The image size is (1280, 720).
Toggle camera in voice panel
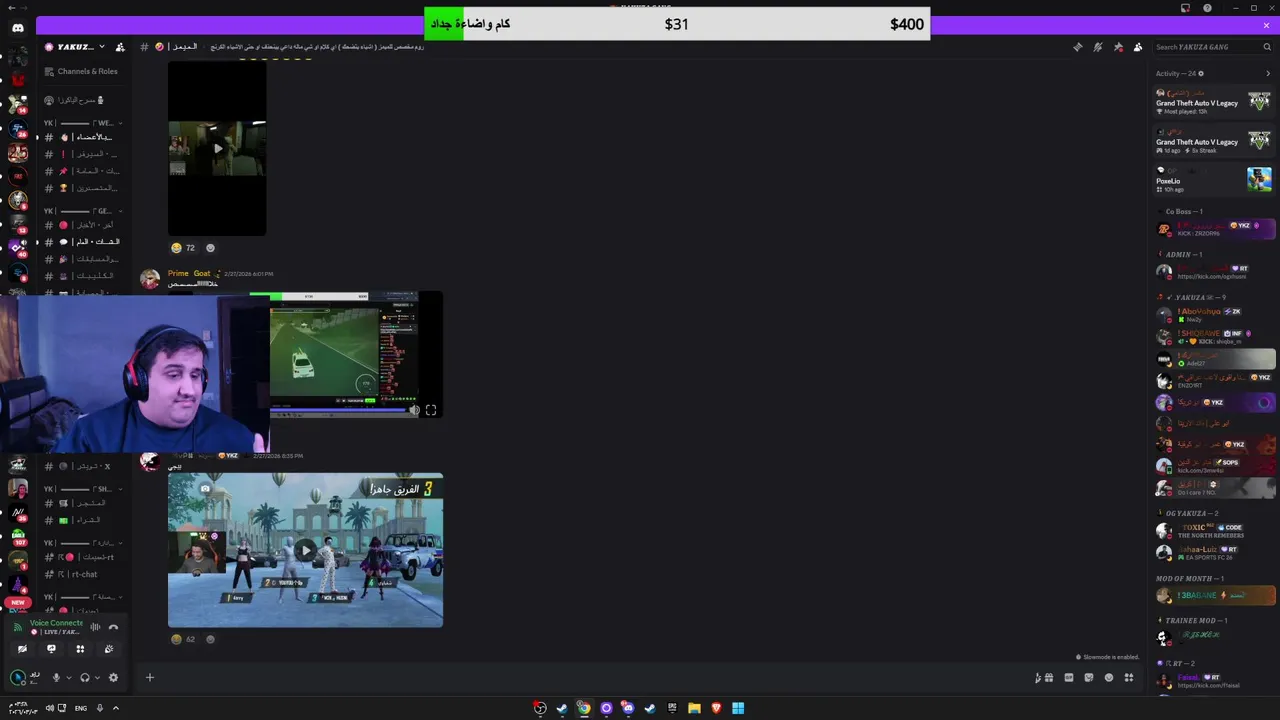click(22, 649)
